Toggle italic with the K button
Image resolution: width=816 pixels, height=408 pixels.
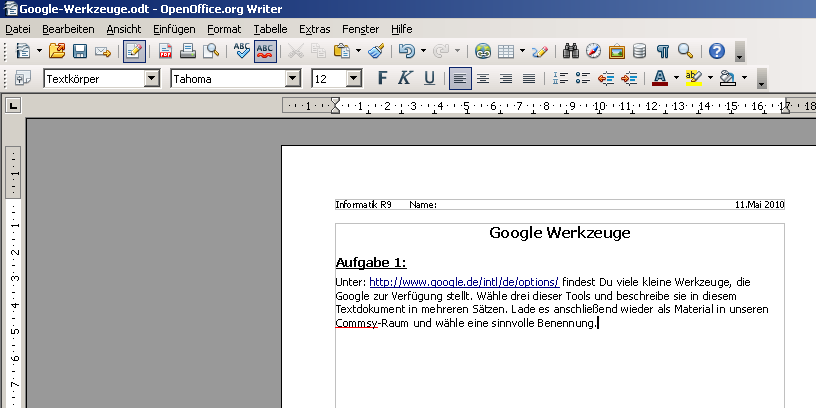click(x=405, y=79)
